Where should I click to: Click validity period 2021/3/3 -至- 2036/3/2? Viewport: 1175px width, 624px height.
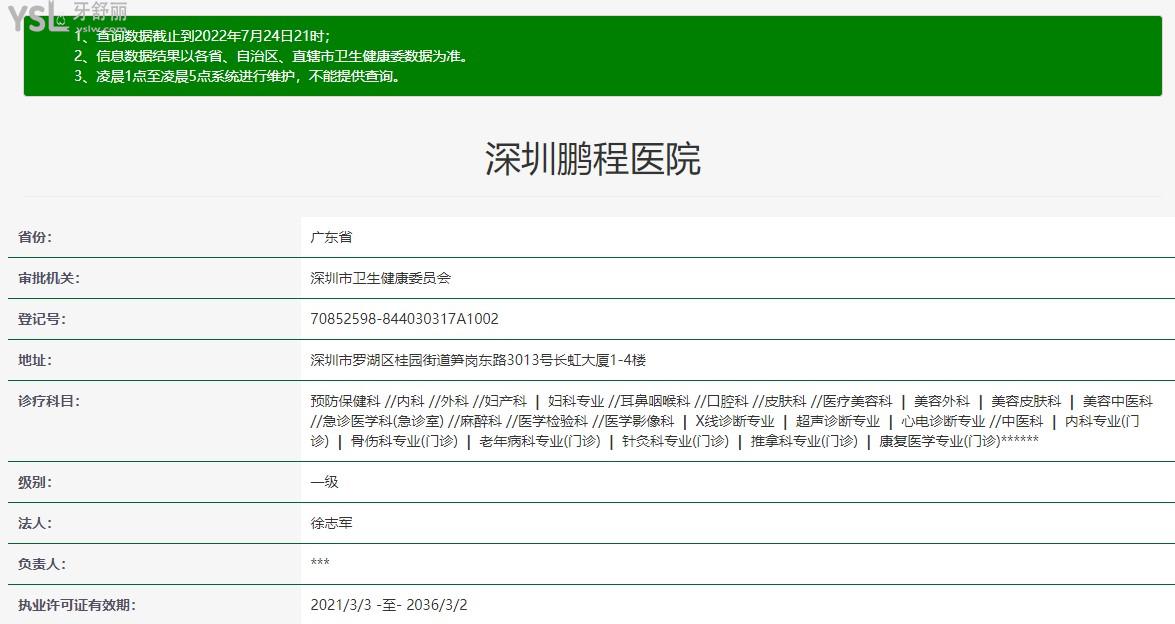tap(389, 605)
